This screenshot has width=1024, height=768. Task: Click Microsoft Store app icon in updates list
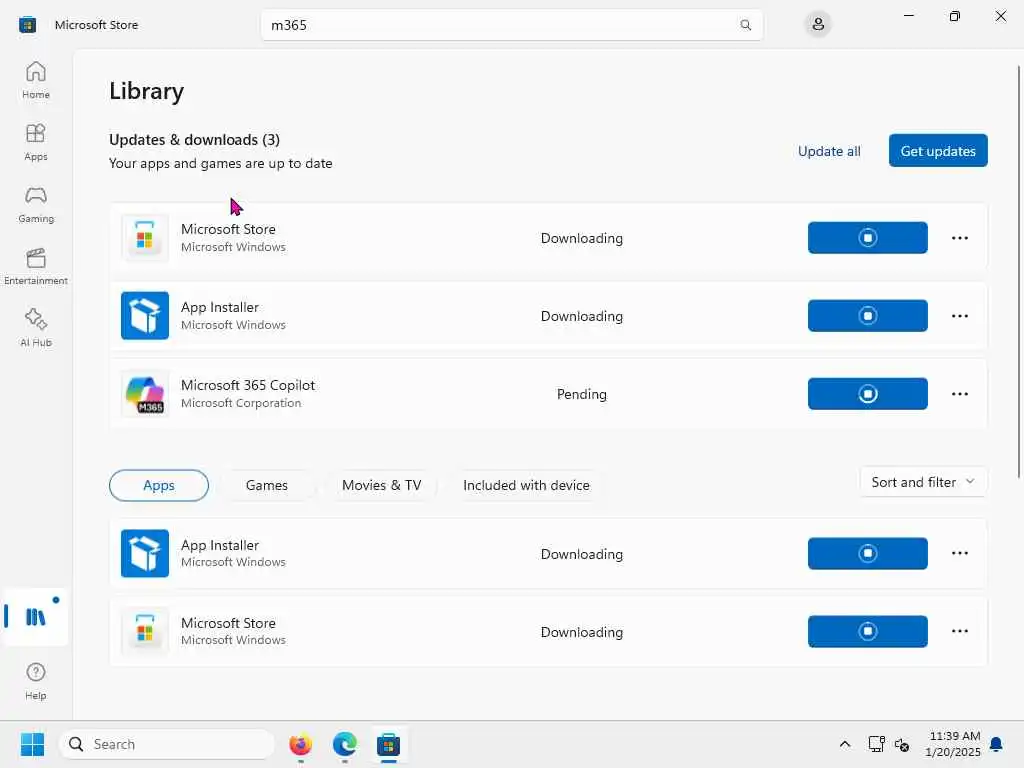[145, 238]
